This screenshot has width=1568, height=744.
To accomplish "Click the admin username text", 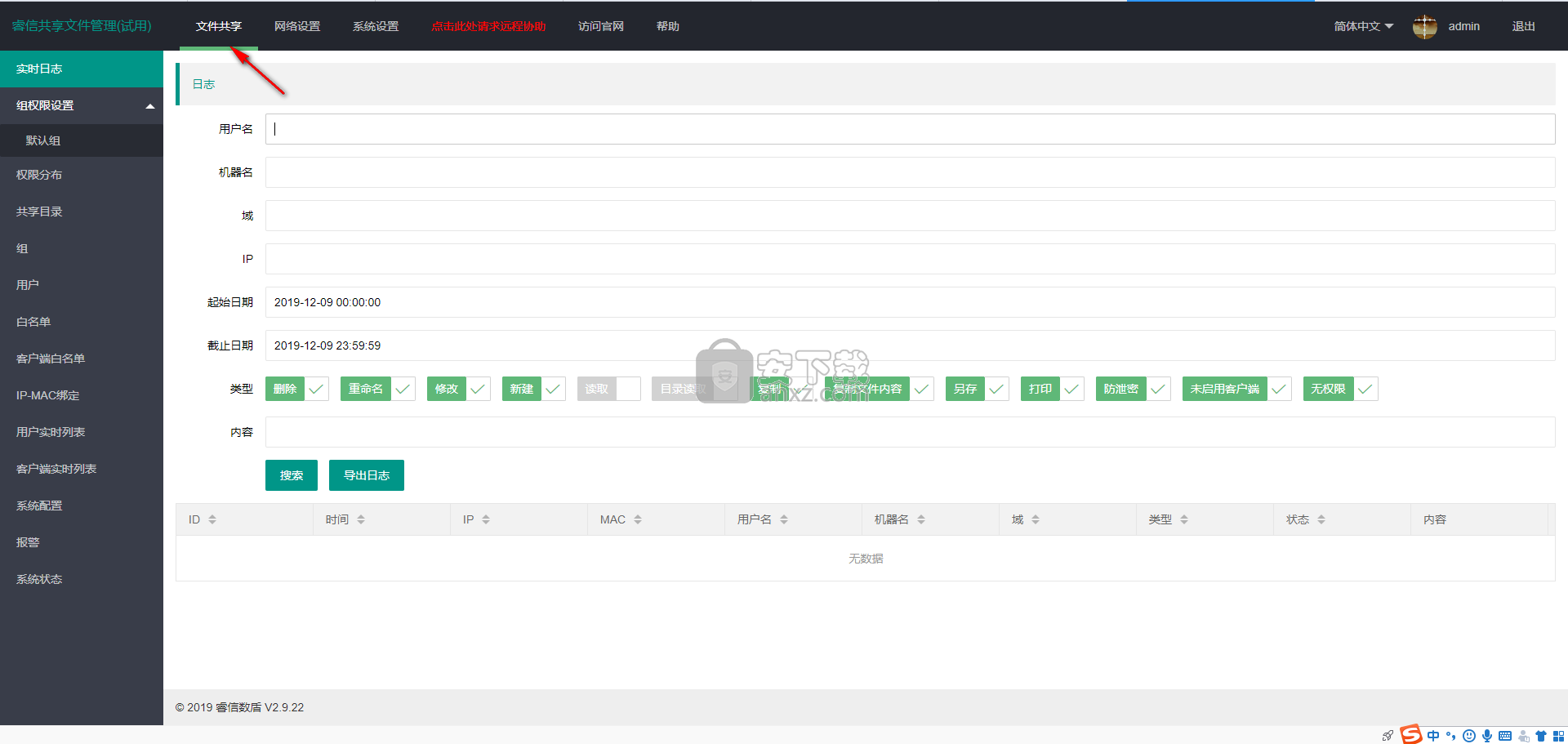I will click(1463, 26).
